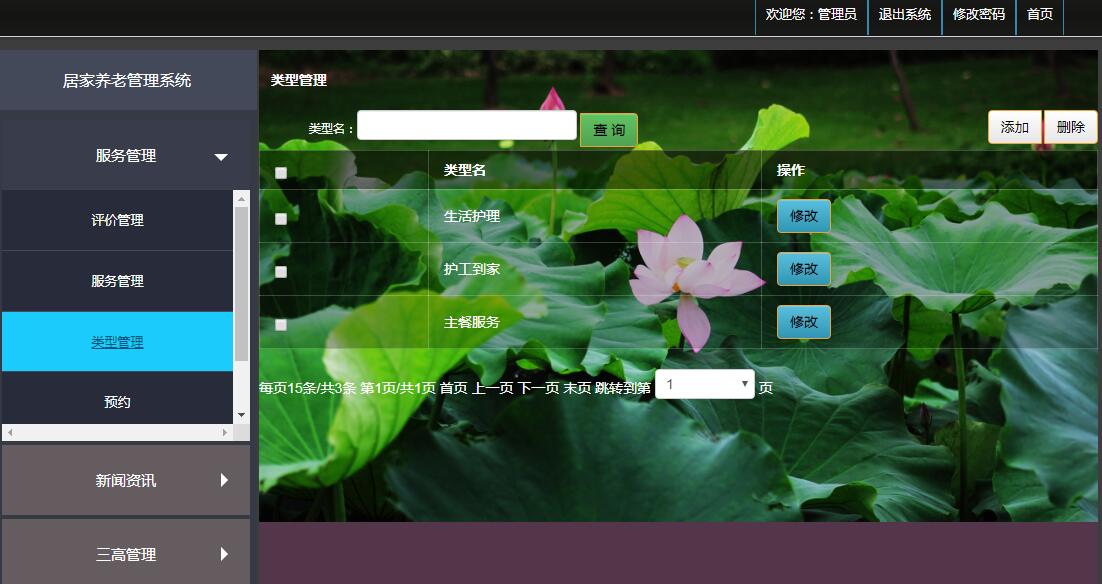
Task: Collapse the 服务管理 sidebar section
Action: pyautogui.click(x=127, y=155)
